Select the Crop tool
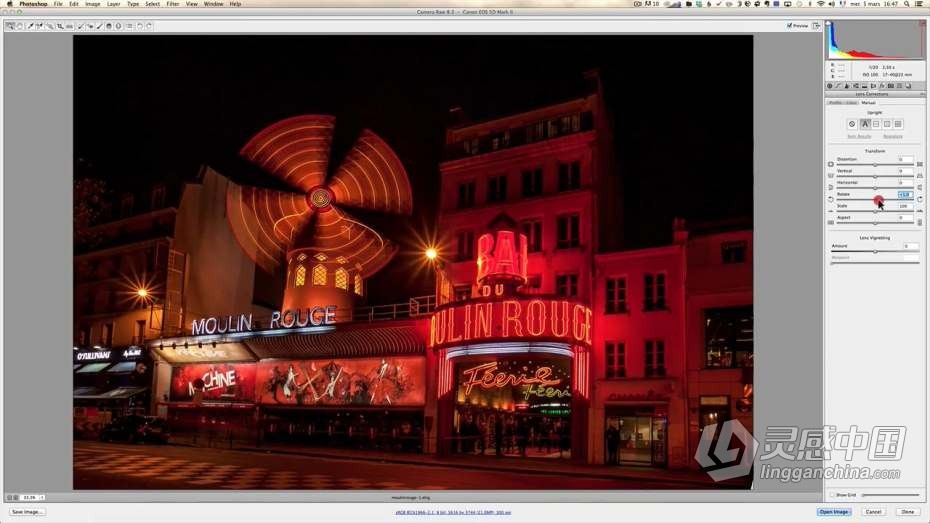The image size is (930, 523). [x=60, y=26]
